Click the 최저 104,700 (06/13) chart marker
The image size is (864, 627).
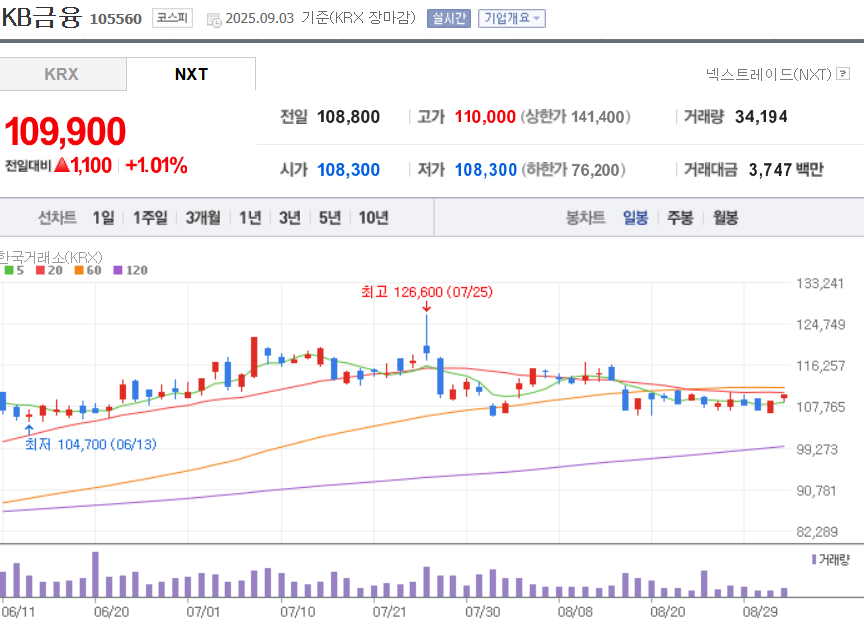(91, 444)
